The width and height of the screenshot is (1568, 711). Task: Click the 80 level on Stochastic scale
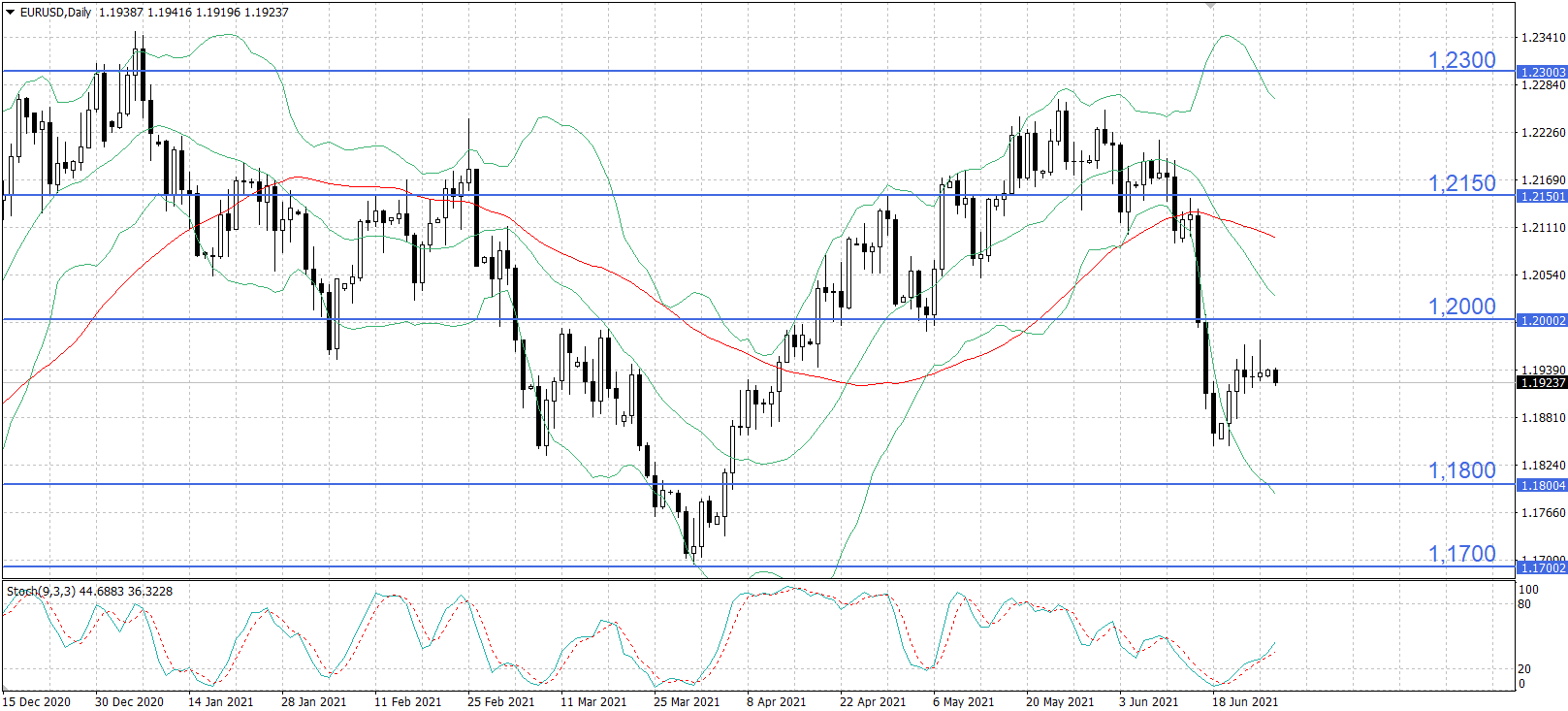coord(1524,604)
